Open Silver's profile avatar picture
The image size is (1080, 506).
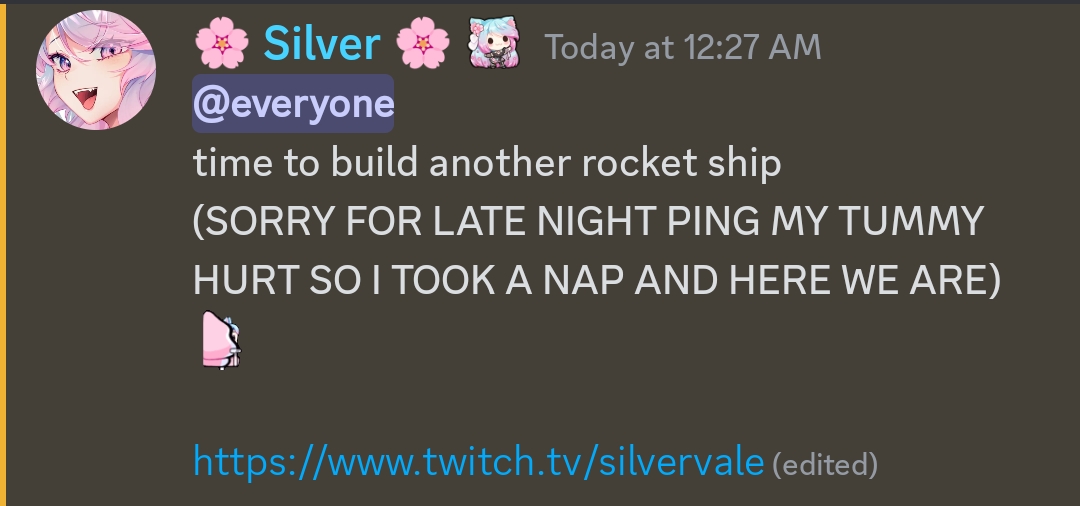pos(96,70)
